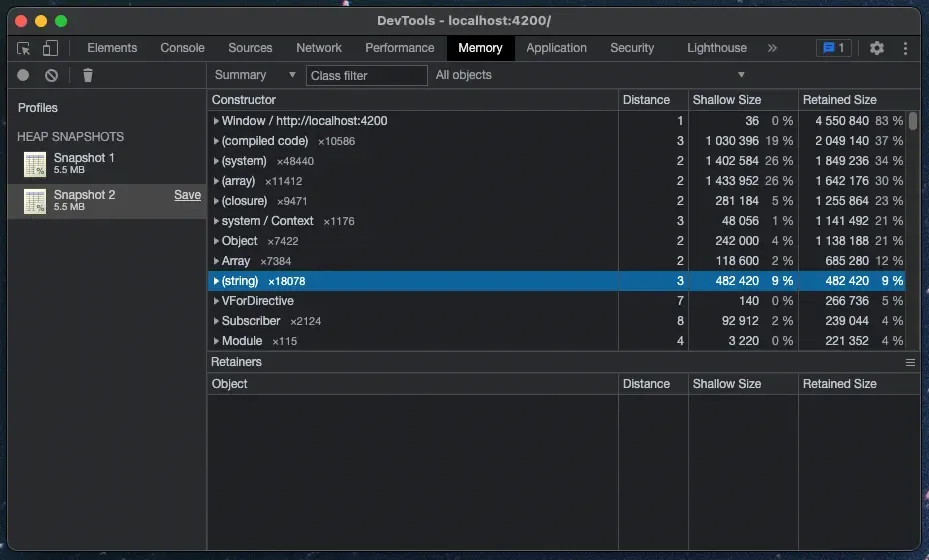The image size is (929, 560).
Task: Click the clear all profiles icon
Action: pos(51,75)
